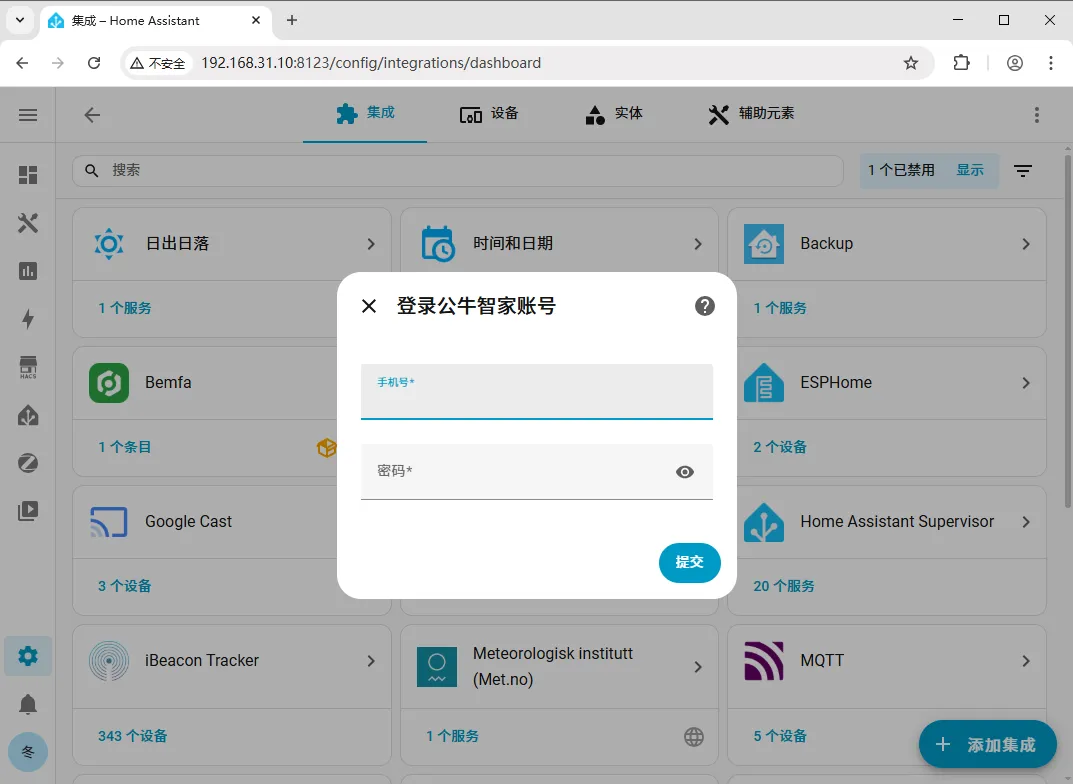The width and height of the screenshot is (1073, 784).
Task: Open the lightning bolt sidebar icon
Action: (x=28, y=319)
